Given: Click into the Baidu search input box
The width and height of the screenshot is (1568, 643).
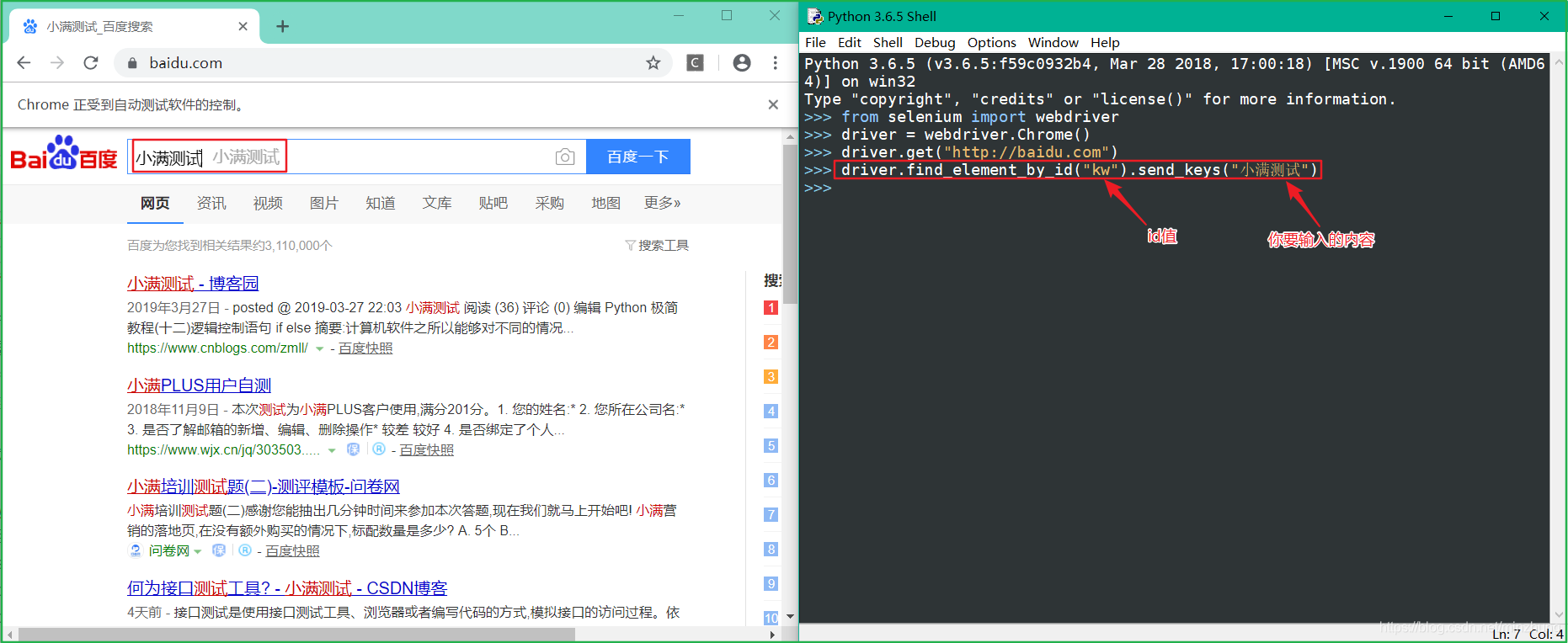Looking at the screenshot, I should 357,157.
